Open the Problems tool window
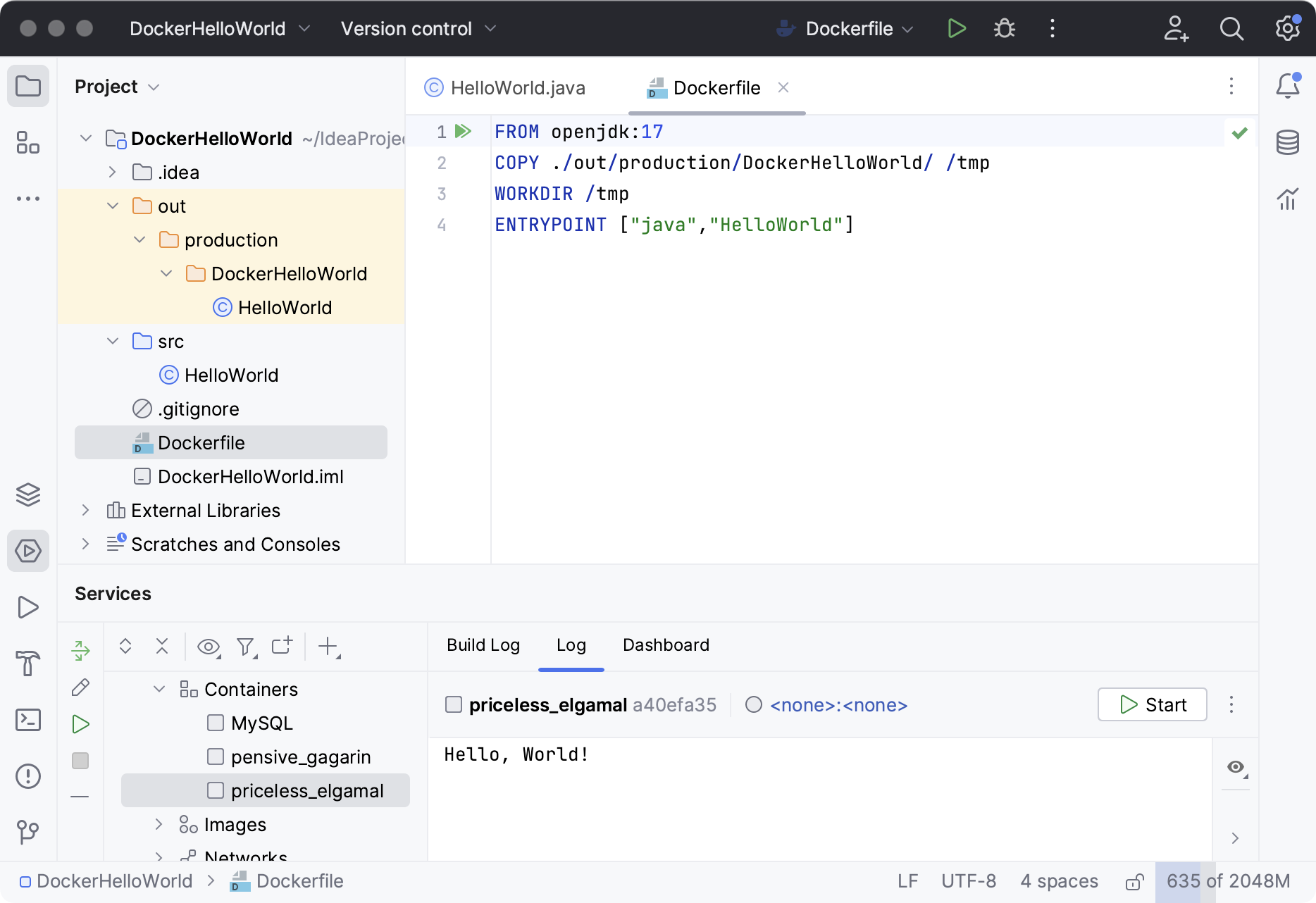The width and height of the screenshot is (1316, 903). coord(28,776)
